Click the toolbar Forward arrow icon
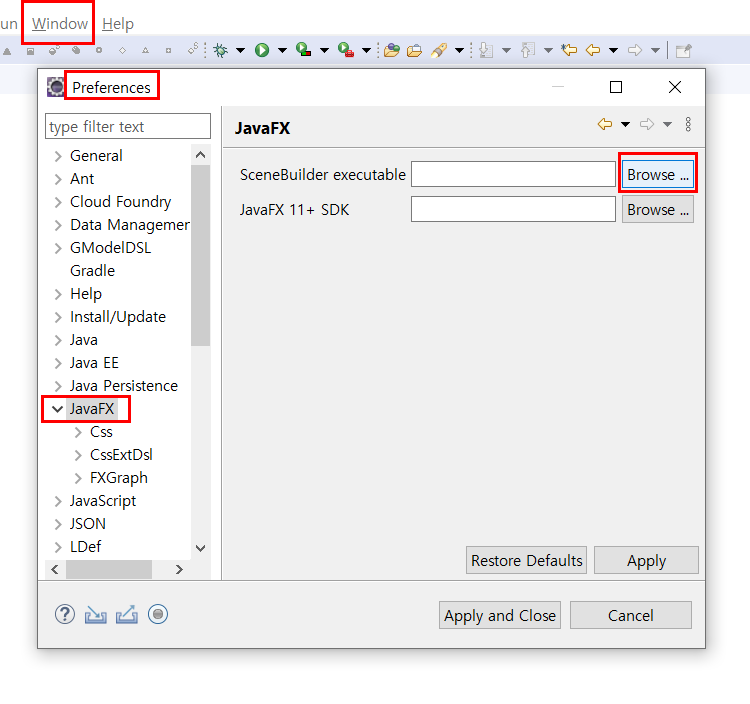 pos(635,50)
